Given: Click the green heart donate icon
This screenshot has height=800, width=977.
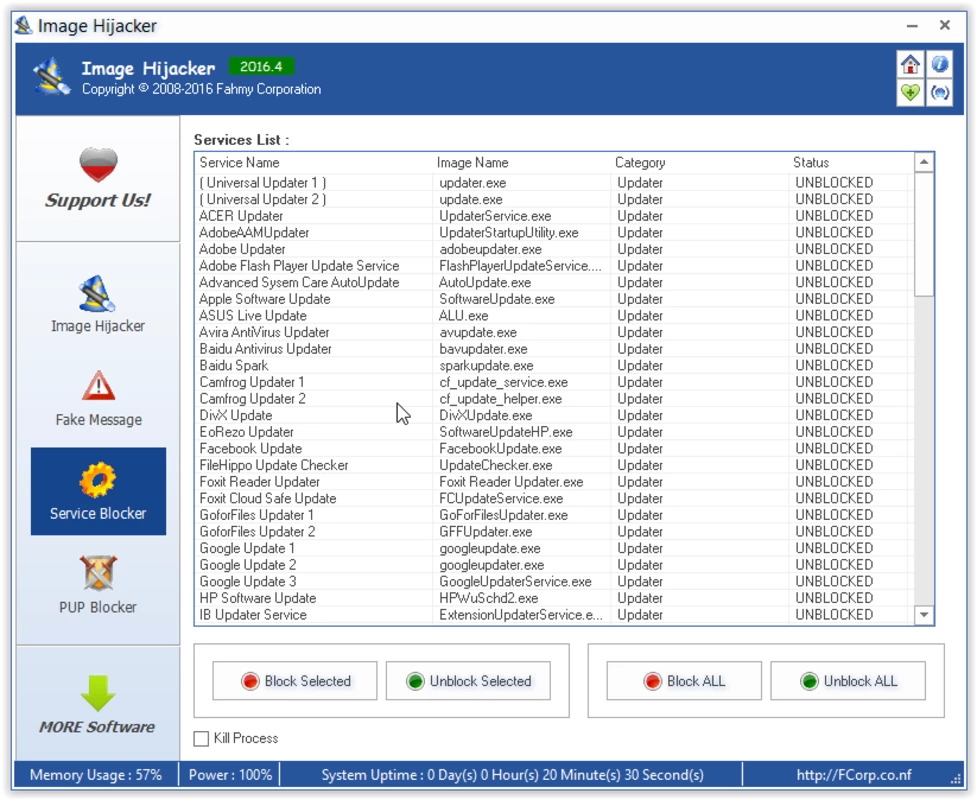Looking at the screenshot, I should coord(910,93).
